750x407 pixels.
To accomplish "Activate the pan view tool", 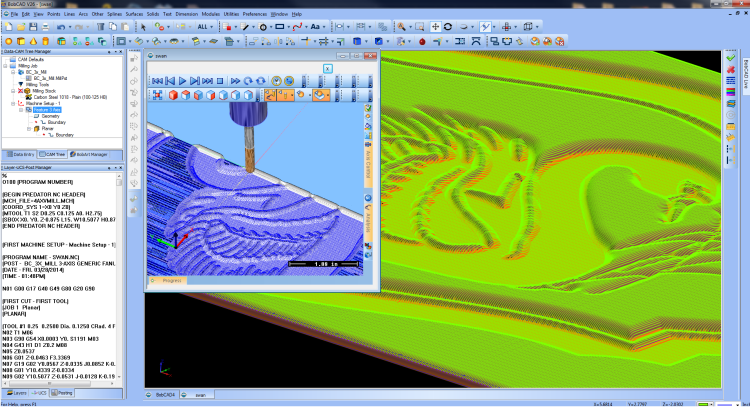I will (x=435, y=27).
